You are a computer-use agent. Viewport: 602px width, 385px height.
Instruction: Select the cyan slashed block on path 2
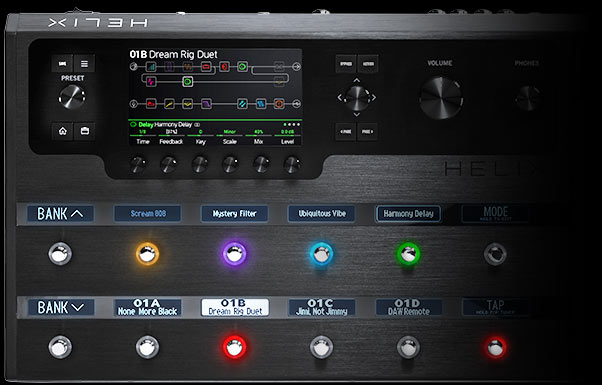[x=242, y=104]
